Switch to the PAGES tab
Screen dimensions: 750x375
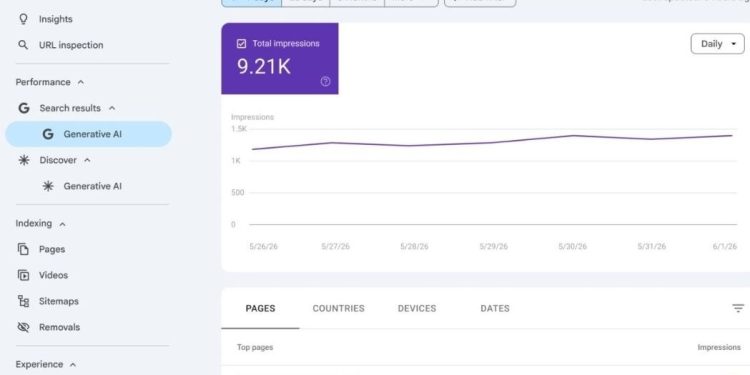click(x=260, y=309)
